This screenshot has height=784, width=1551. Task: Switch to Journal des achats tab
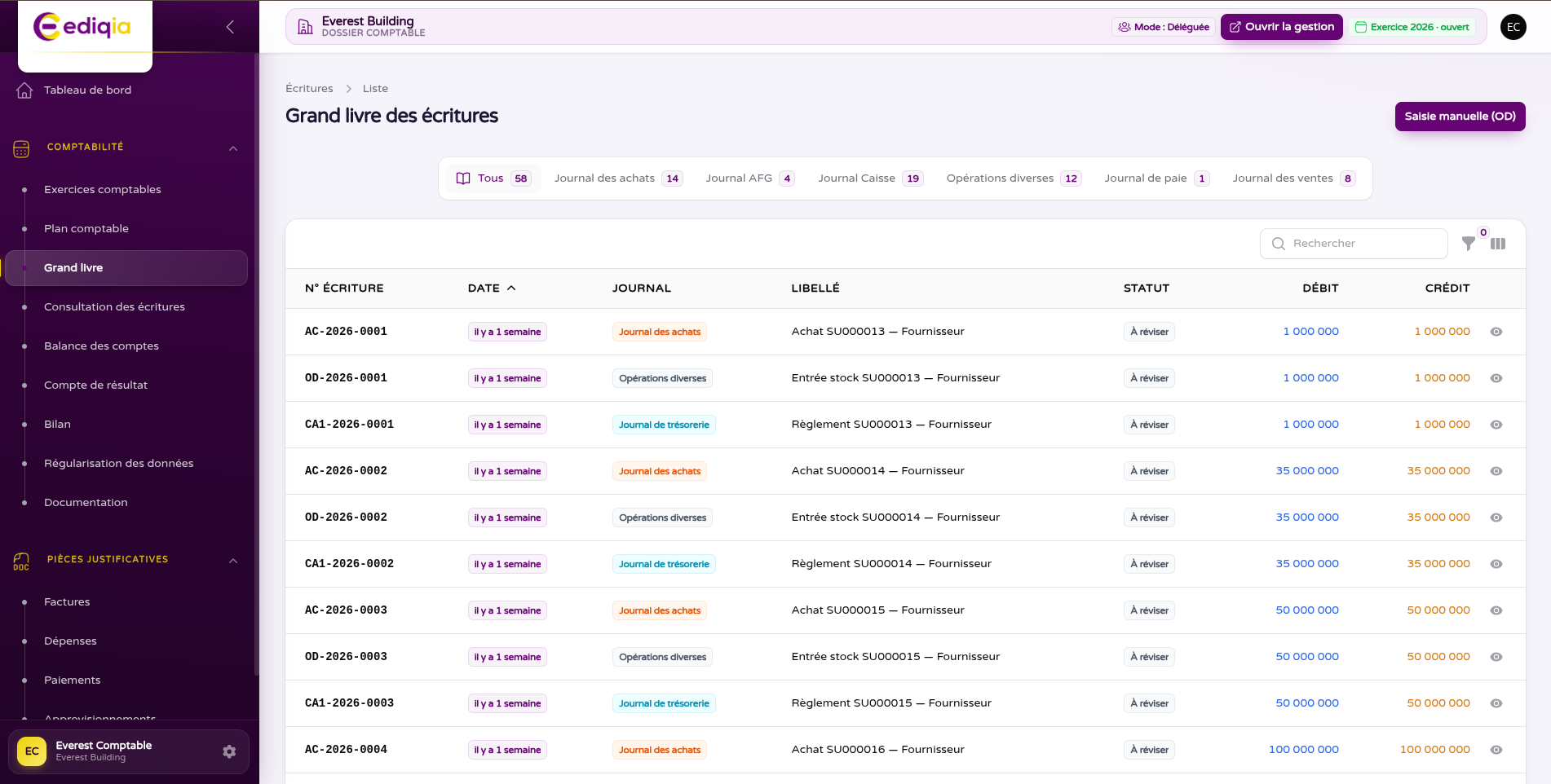[x=618, y=178]
